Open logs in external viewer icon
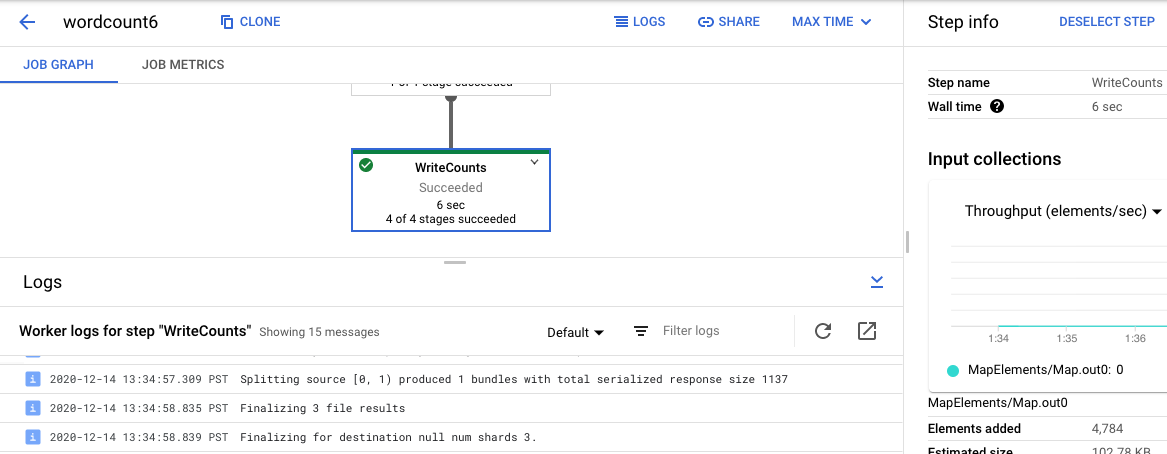 point(867,331)
